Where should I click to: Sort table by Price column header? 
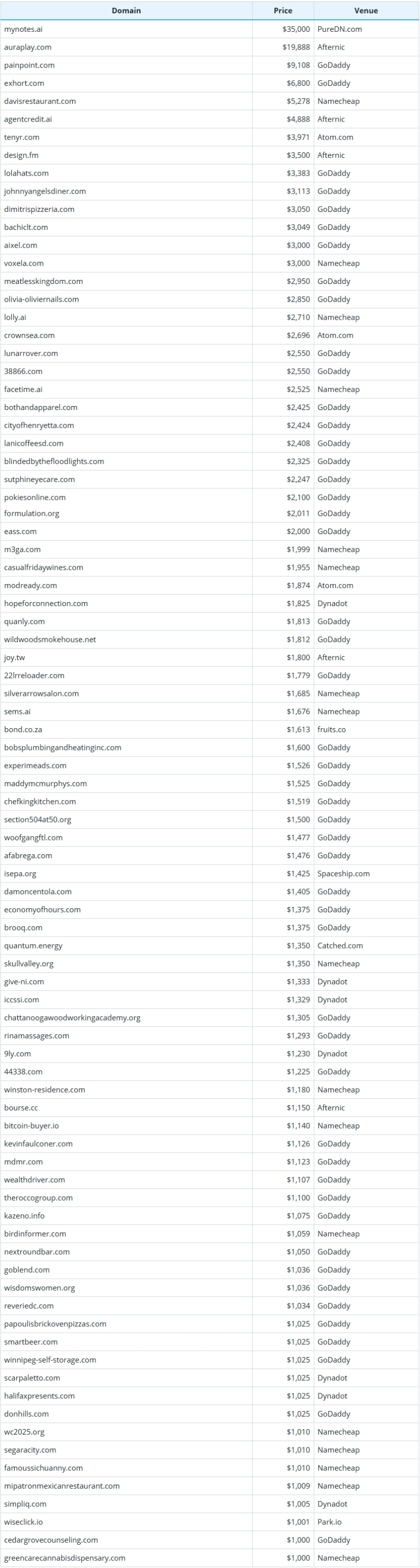[283, 10]
